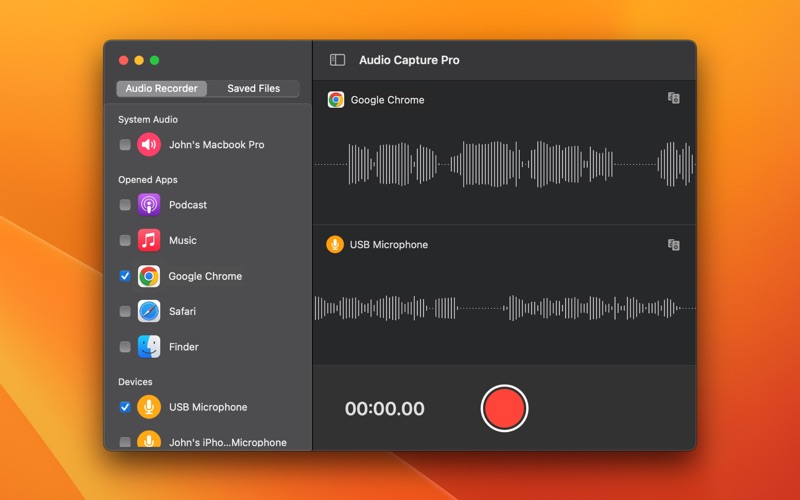The width and height of the screenshot is (800, 500).
Task: Click the Google Chrome icon in sidebar
Action: pos(149,276)
